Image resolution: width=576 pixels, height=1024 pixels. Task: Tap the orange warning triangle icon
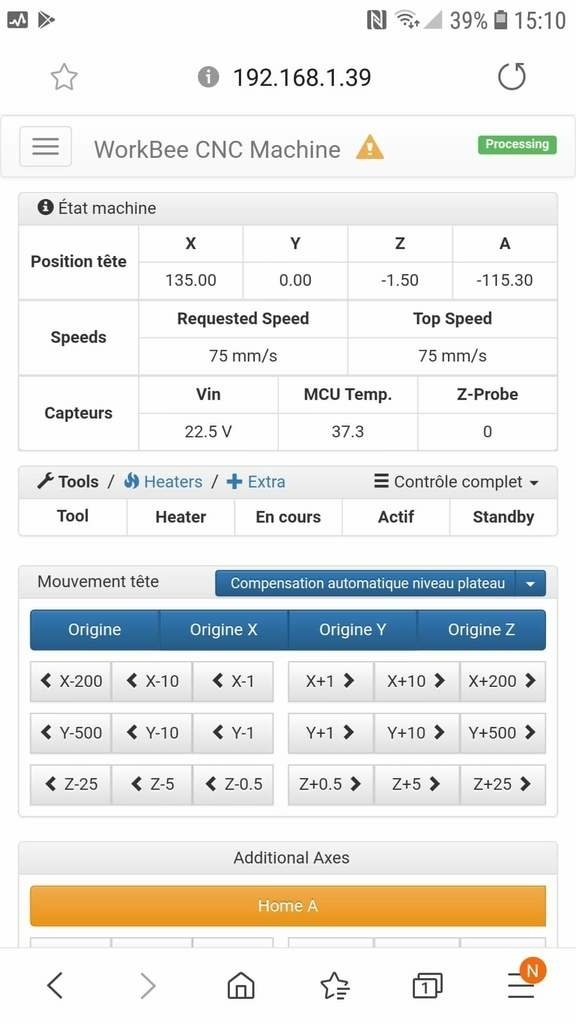[370, 148]
